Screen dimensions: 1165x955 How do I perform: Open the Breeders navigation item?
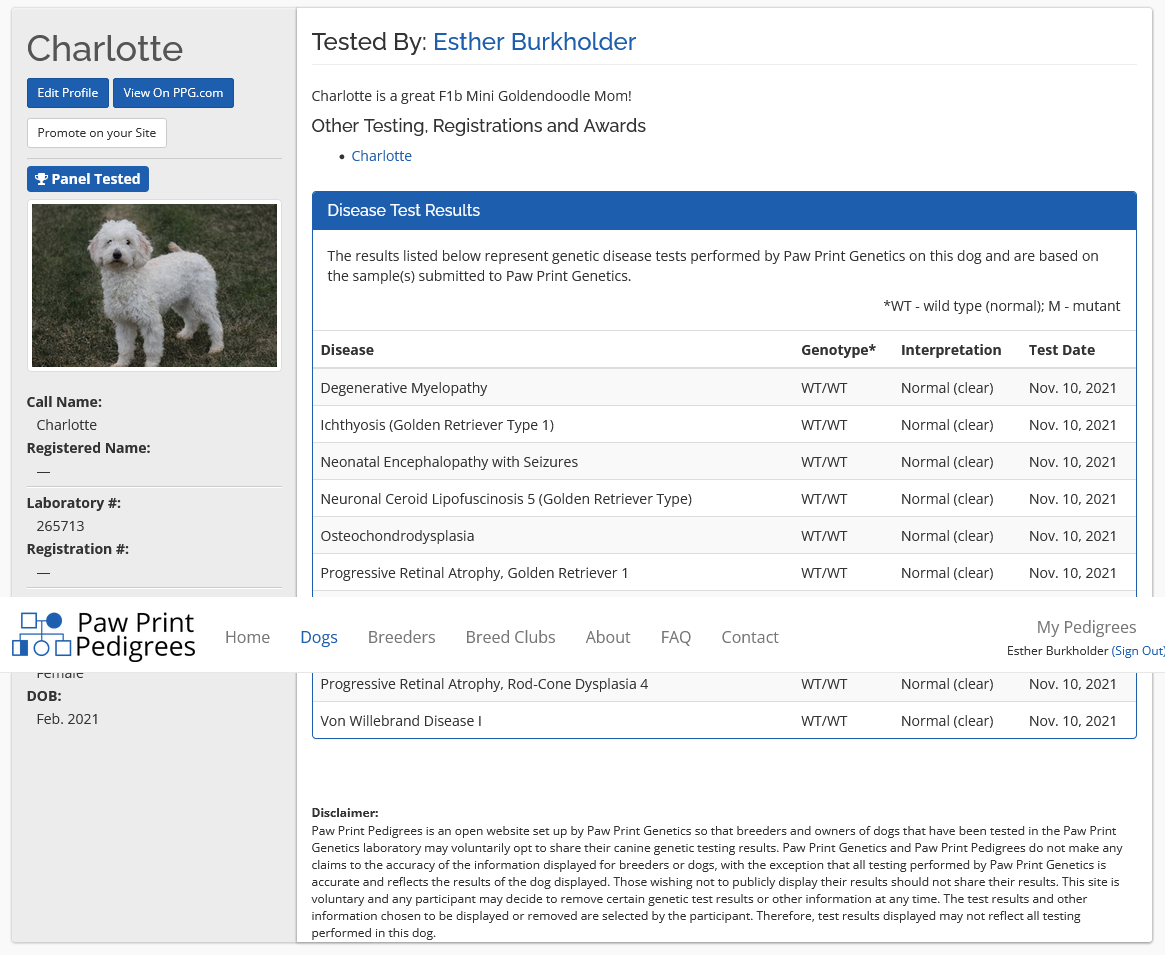pos(401,637)
